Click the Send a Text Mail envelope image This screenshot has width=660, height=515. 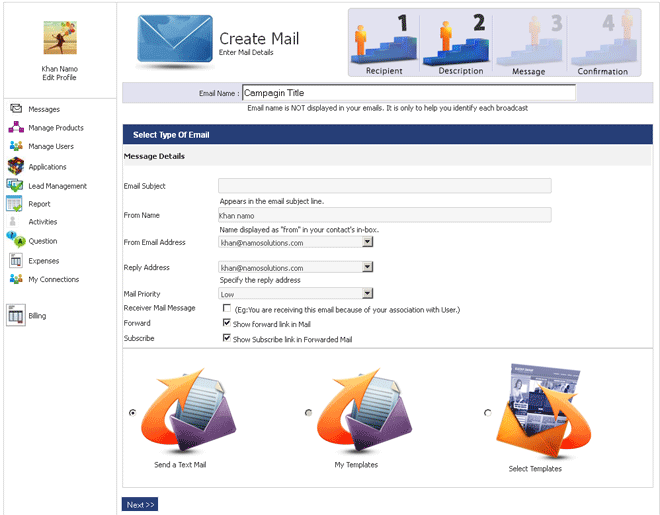point(188,410)
